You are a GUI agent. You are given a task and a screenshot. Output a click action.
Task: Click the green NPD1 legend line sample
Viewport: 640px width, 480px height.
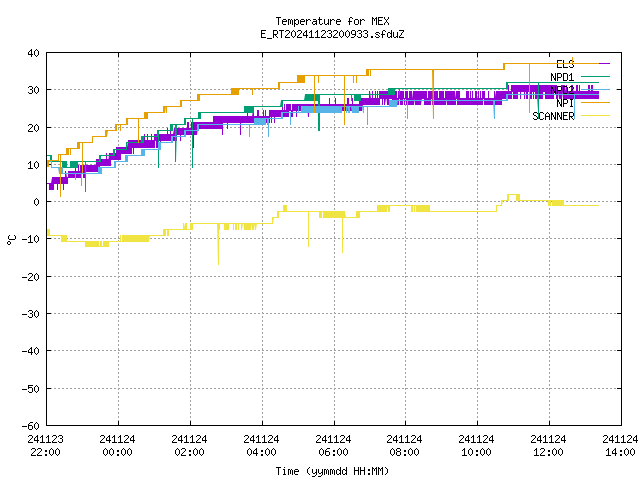pos(595,76)
